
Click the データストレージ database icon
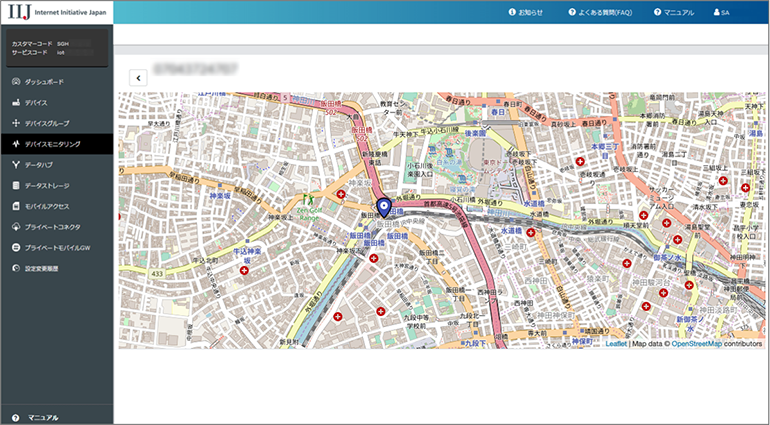point(16,186)
